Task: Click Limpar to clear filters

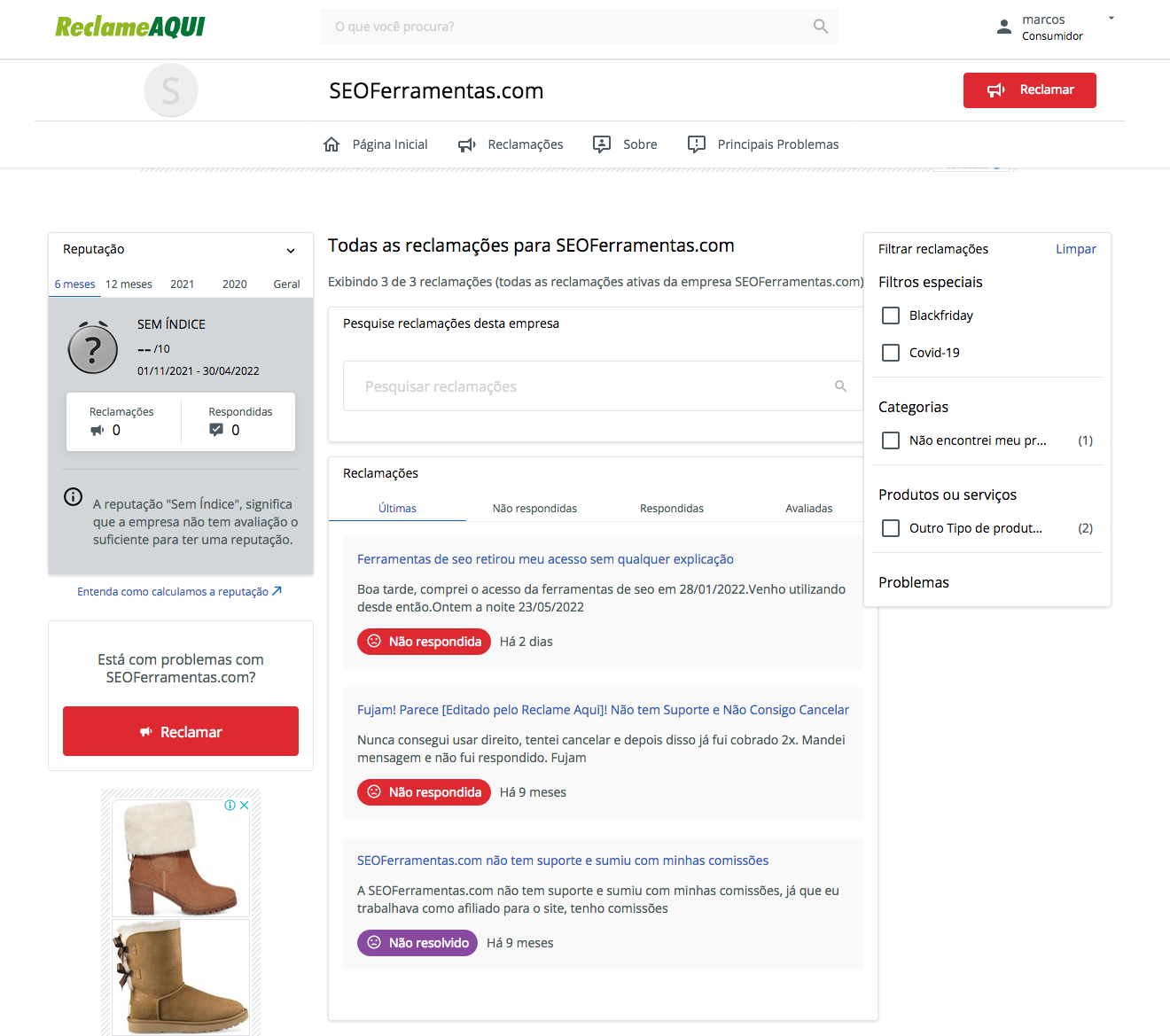Action: (x=1076, y=249)
